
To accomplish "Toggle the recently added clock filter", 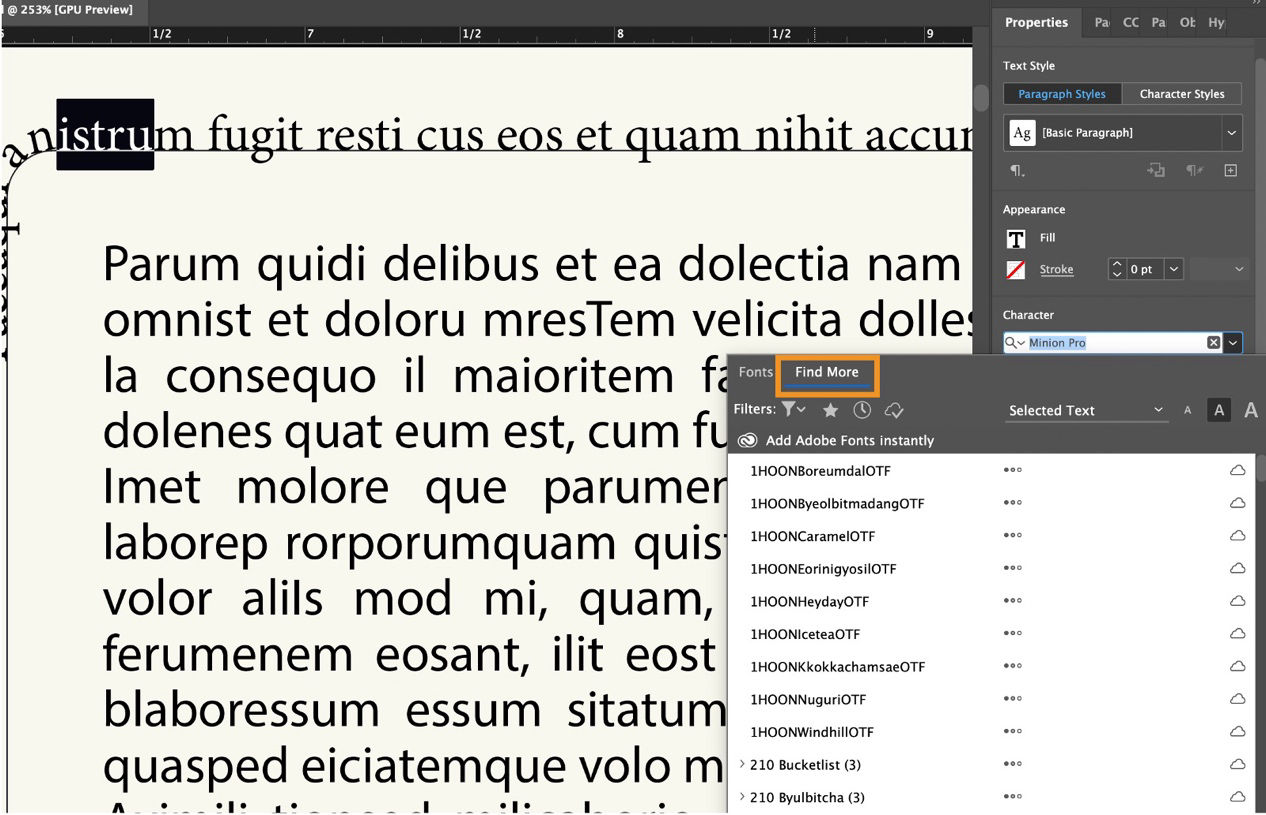I will [862, 410].
